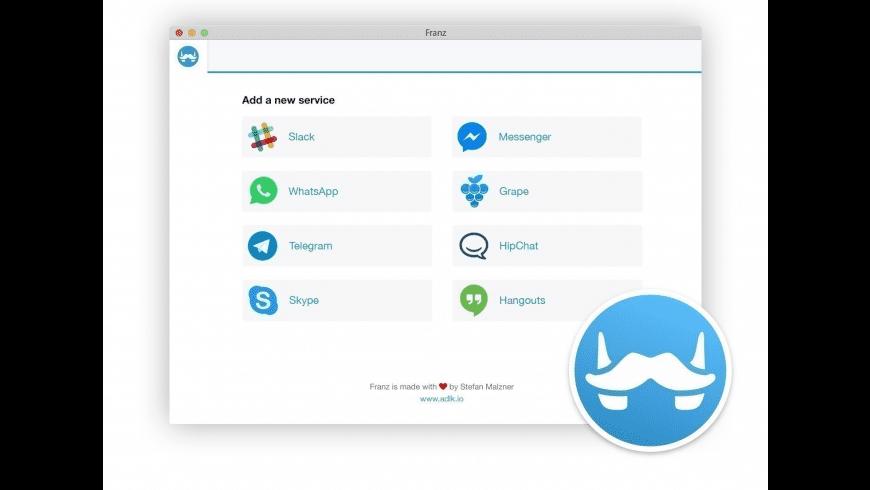Click the Telegram paper plane icon
Image resolution: width=870 pixels, height=490 pixels.
point(262,246)
